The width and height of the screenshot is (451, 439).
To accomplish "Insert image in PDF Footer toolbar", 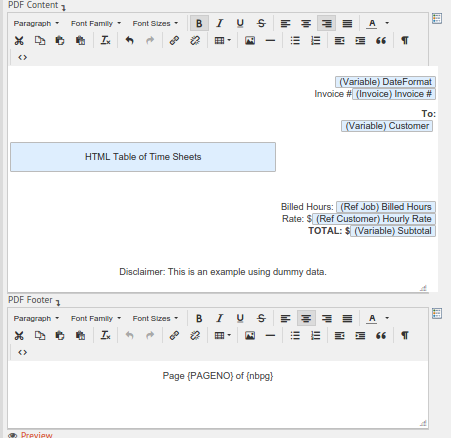I will [250, 336].
